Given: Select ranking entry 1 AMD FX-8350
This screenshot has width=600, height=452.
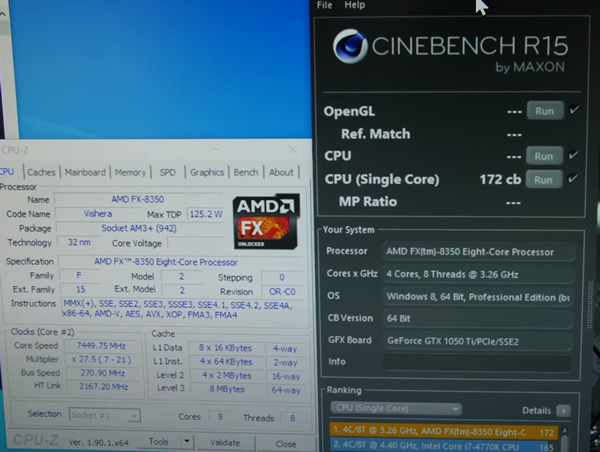Looking at the screenshot, I should (444, 431).
